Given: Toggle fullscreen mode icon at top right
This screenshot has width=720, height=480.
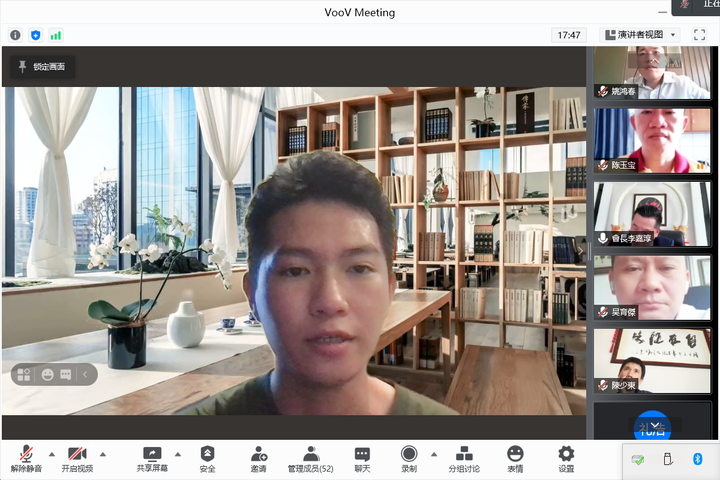Looking at the screenshot, I should coord(700,35).
